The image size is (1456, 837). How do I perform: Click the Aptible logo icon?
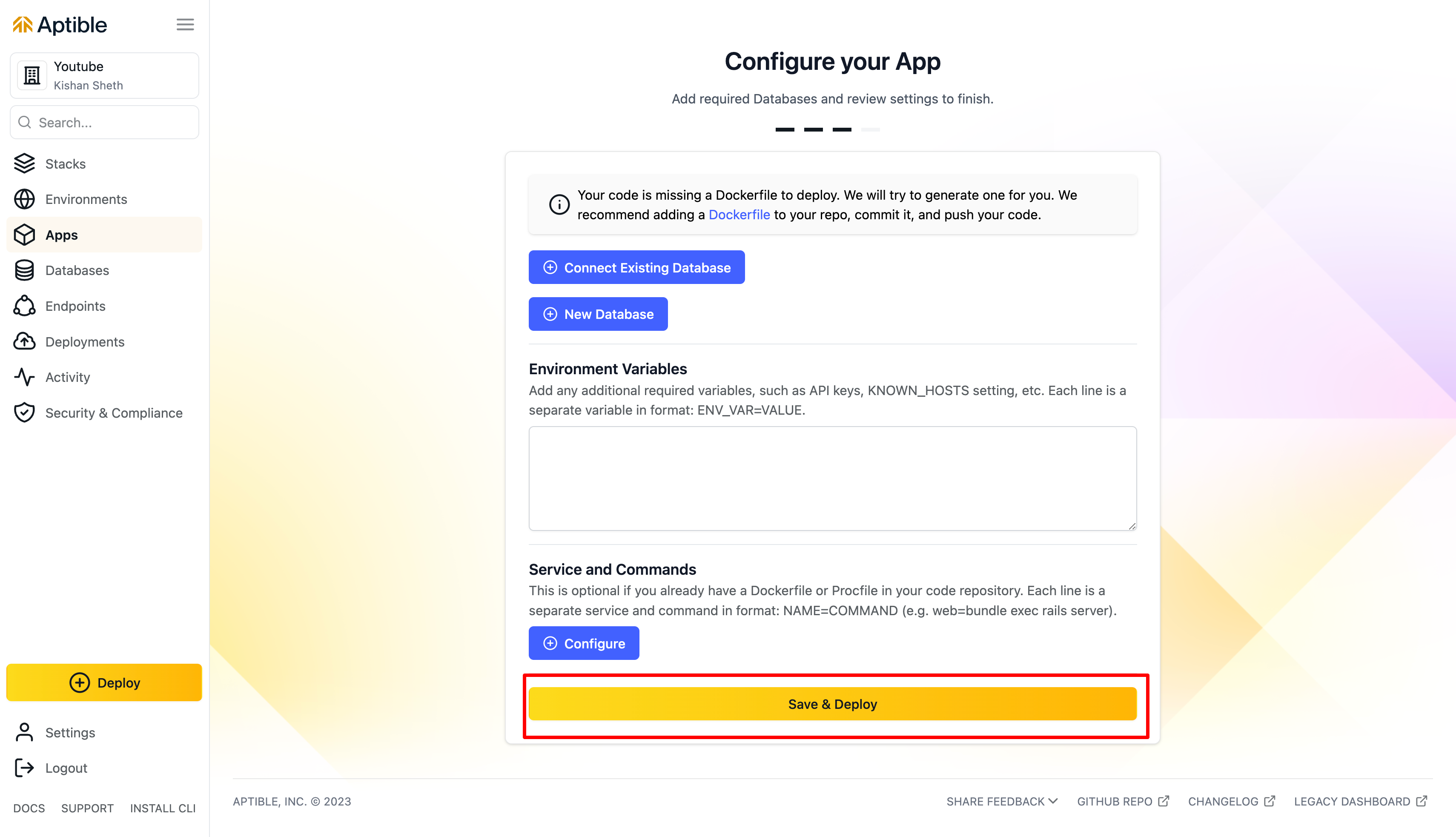[23, 25]
